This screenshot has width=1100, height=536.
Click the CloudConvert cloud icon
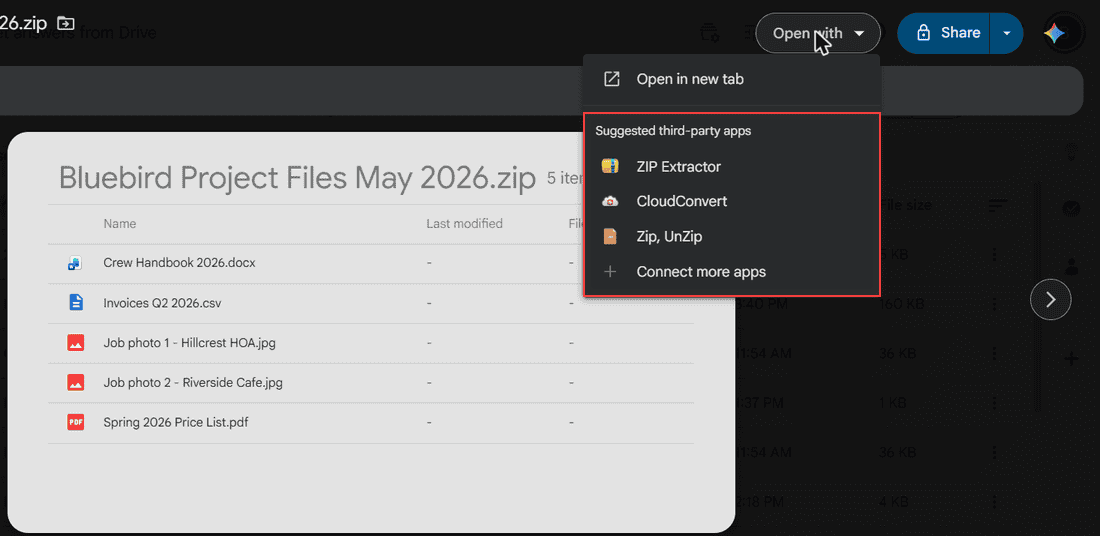(610, 201)
